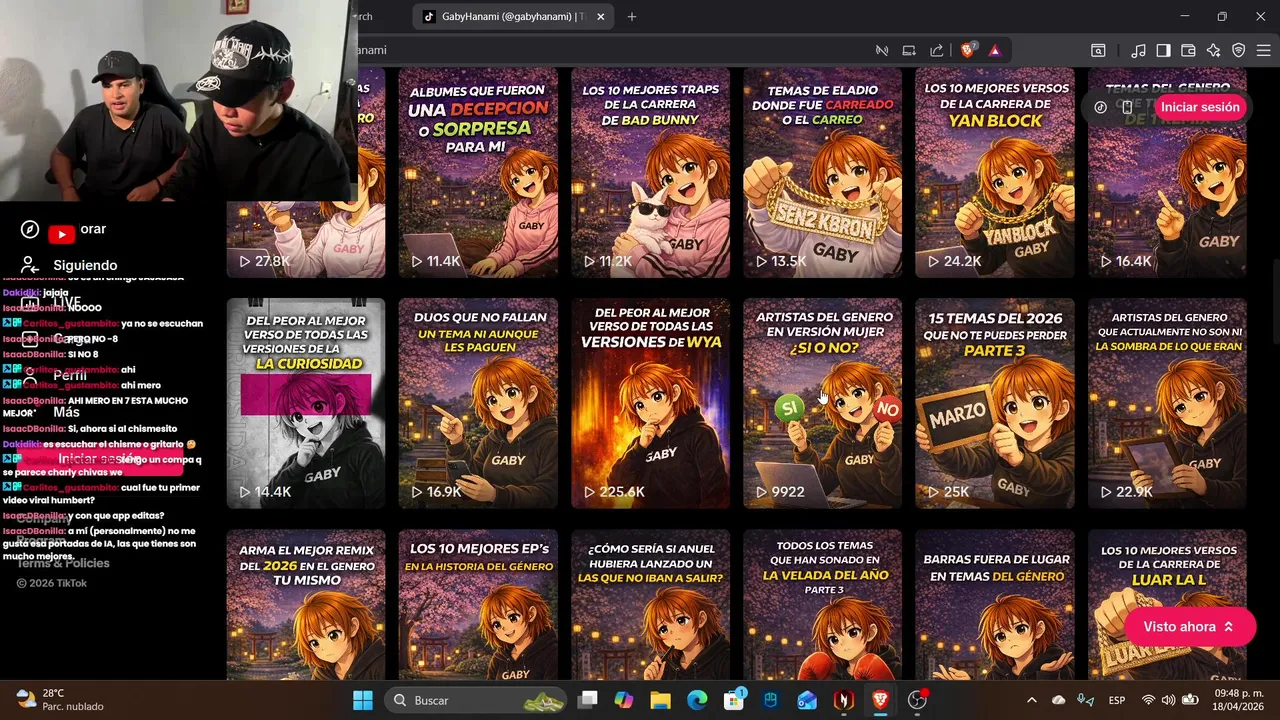
Task: Open the Leo AI sparkle icon
Action: (x=1213, y=50)
